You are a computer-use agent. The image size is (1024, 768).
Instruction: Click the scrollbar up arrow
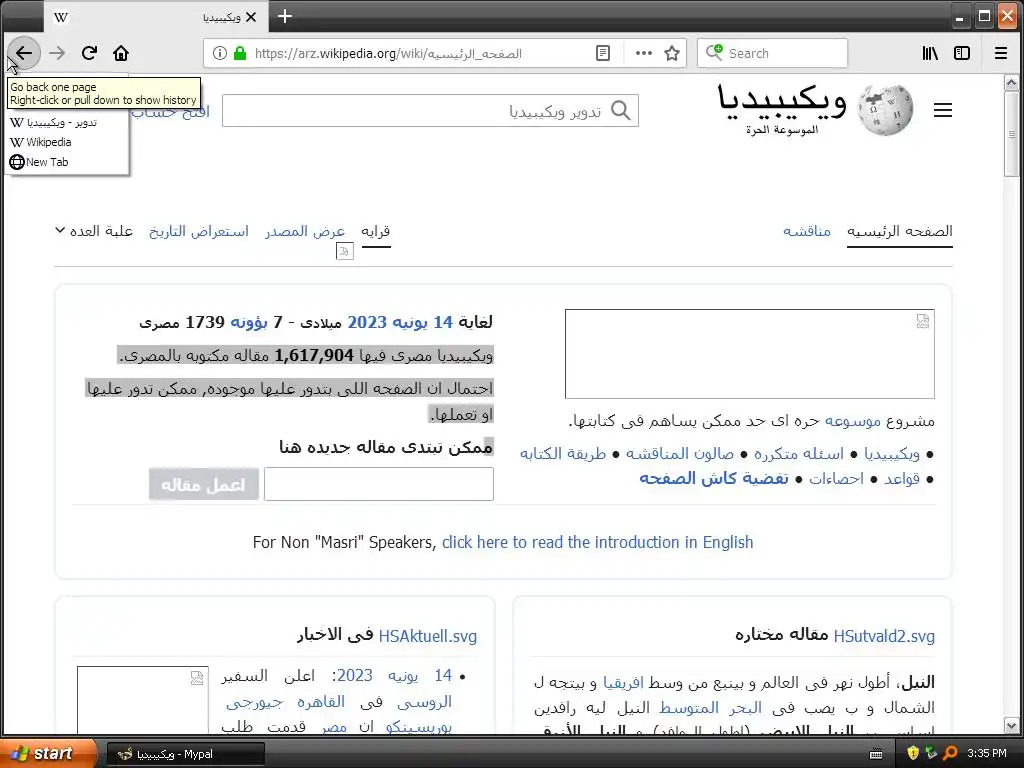click(x=1011, y=83)
